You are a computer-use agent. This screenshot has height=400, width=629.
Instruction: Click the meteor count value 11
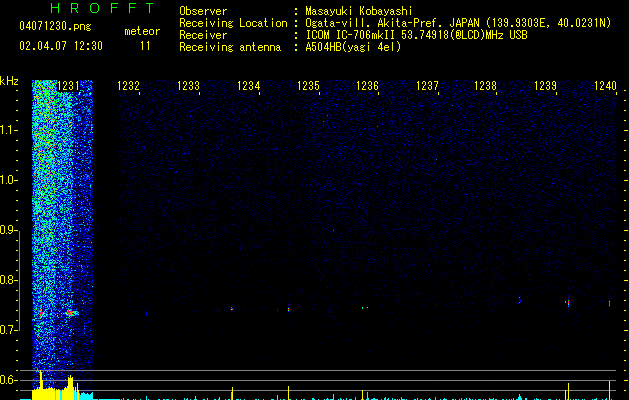coord(145,46)
